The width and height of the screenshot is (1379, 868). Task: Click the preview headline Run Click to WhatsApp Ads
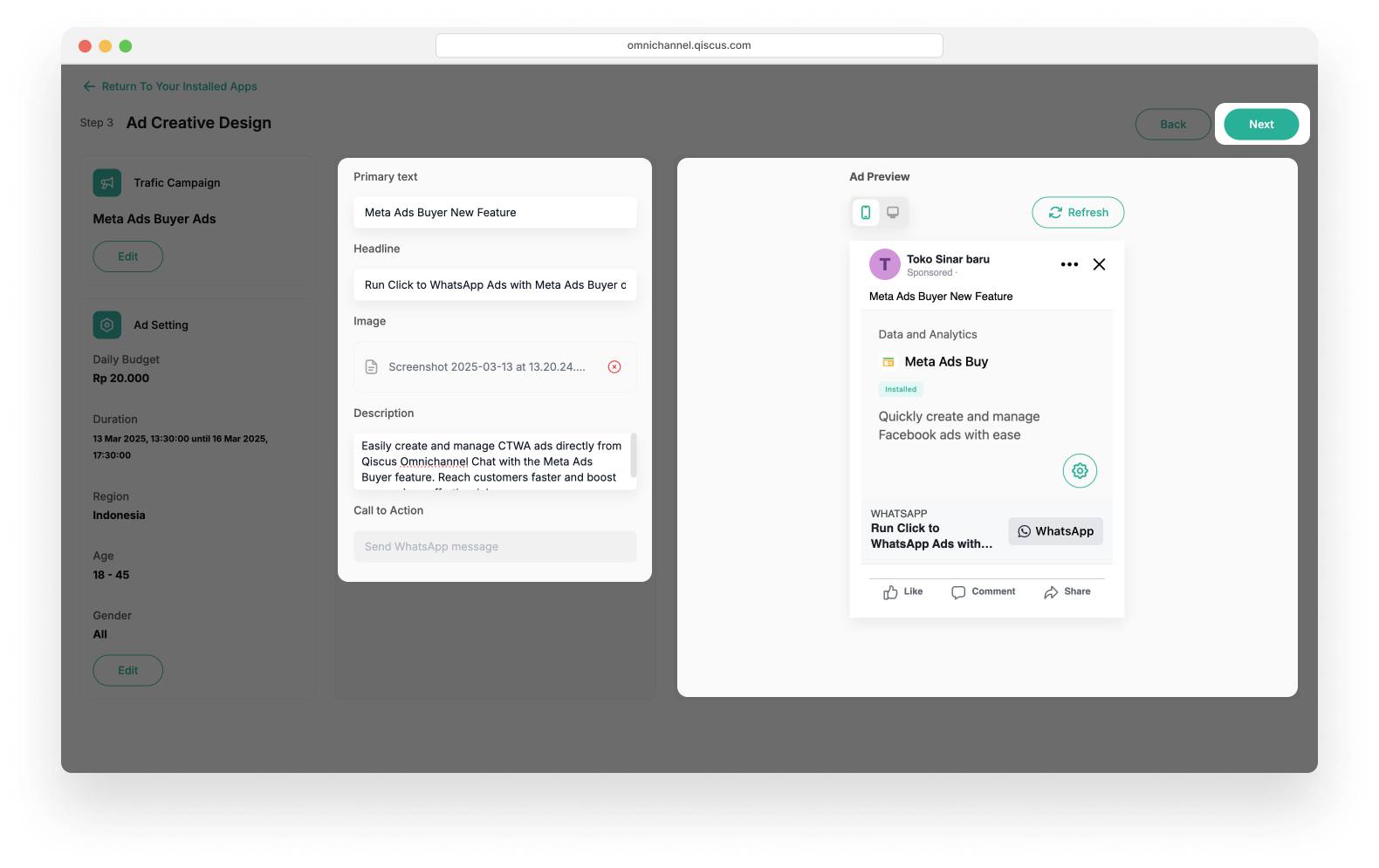click(931, 537)
